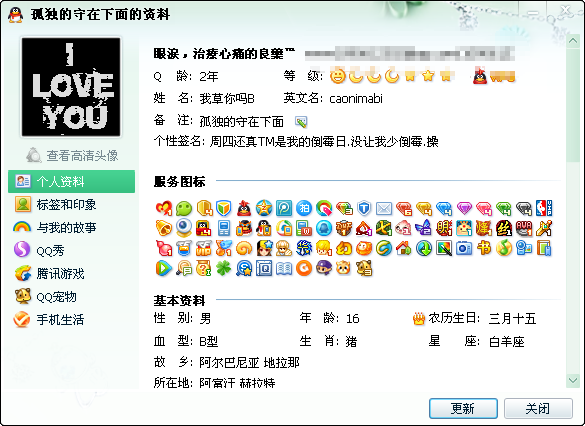This screenshot has width=585, height=426.
Task: Click the golden bell service icon
Action: [164, 228]
